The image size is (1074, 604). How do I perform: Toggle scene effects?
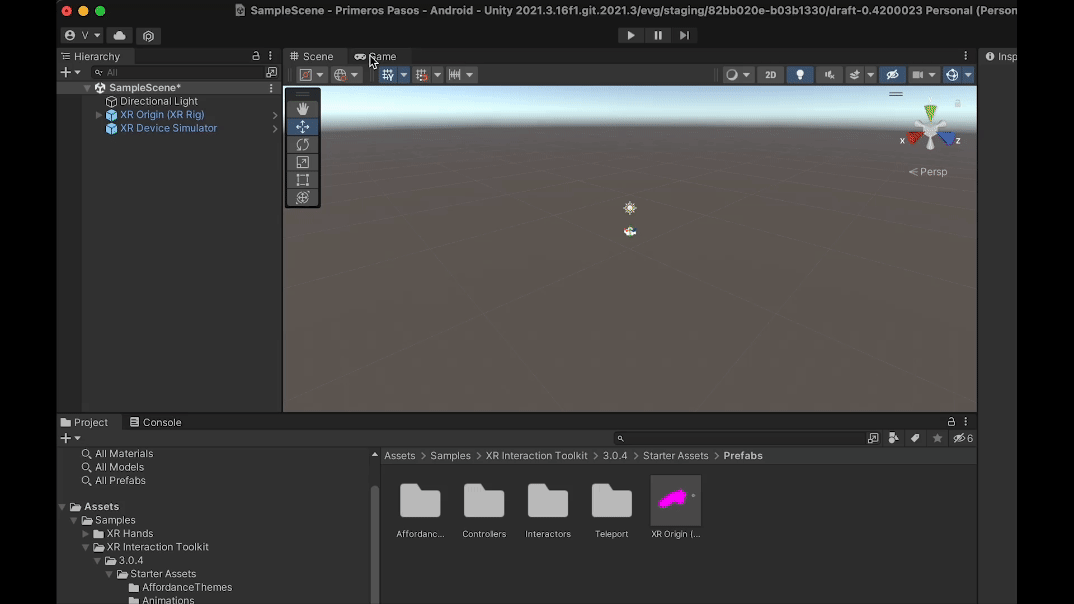(855, 75)
